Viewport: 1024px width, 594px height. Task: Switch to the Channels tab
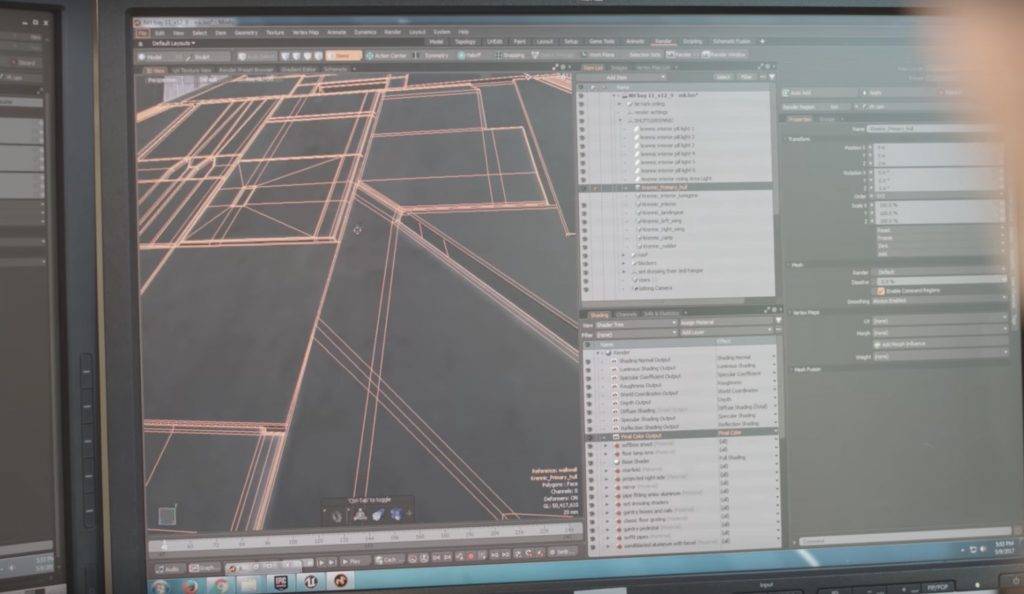[626, 315]
